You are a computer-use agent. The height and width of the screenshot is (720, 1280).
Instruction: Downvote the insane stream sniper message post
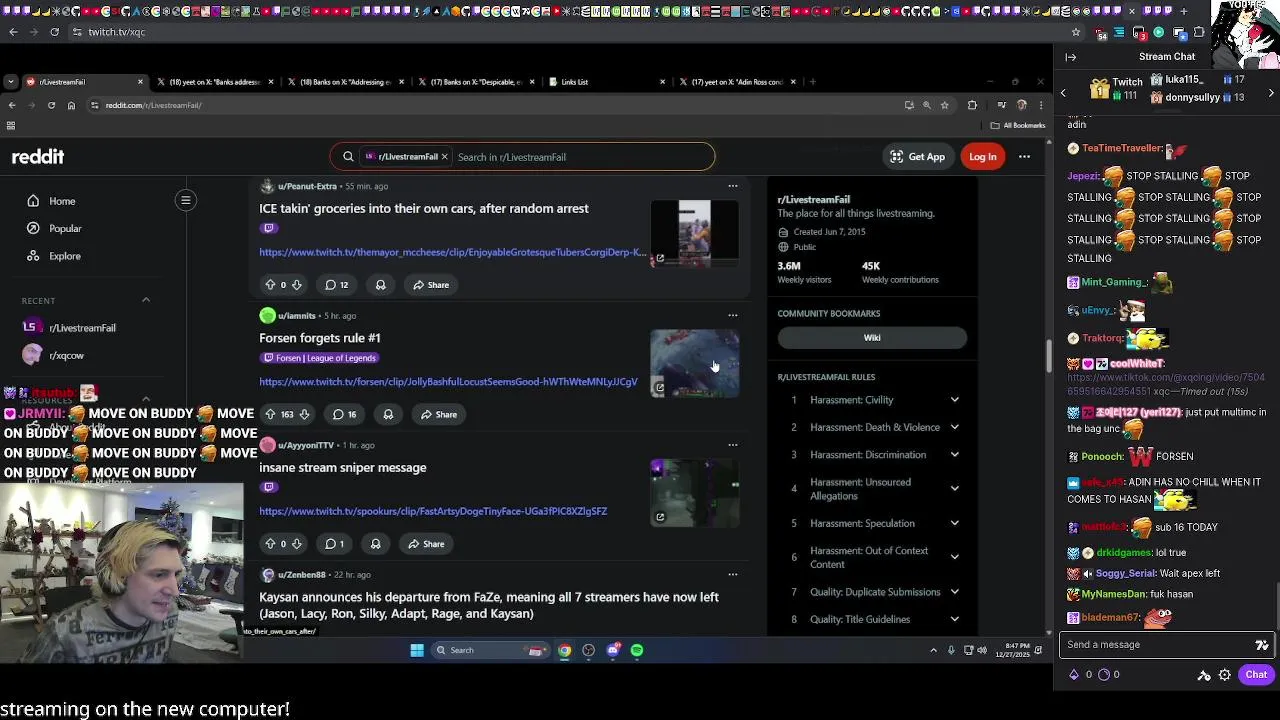(x=296, y=544)
